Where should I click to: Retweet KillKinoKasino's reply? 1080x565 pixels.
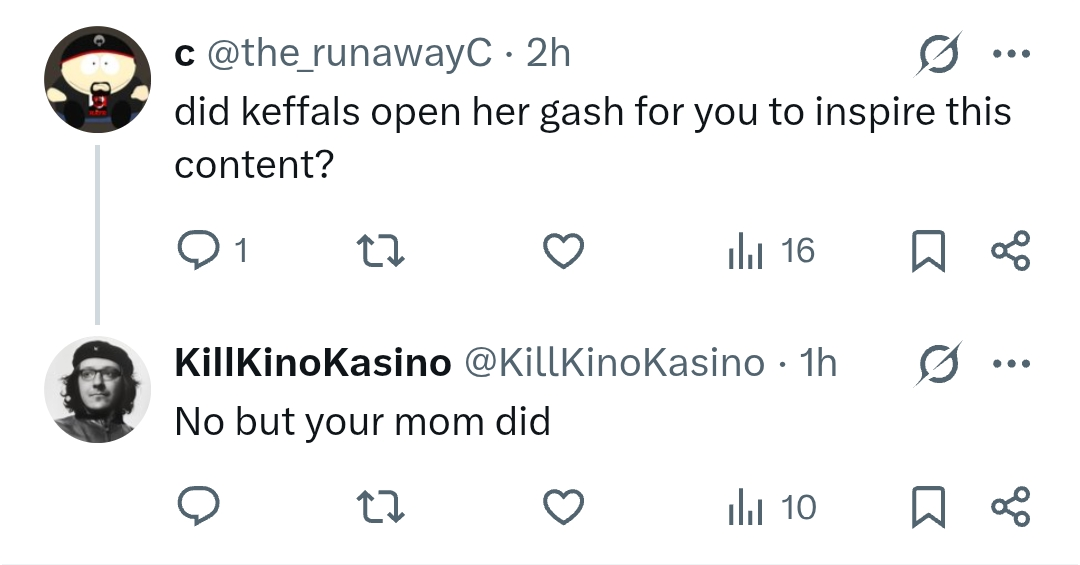tap(381, 508)
